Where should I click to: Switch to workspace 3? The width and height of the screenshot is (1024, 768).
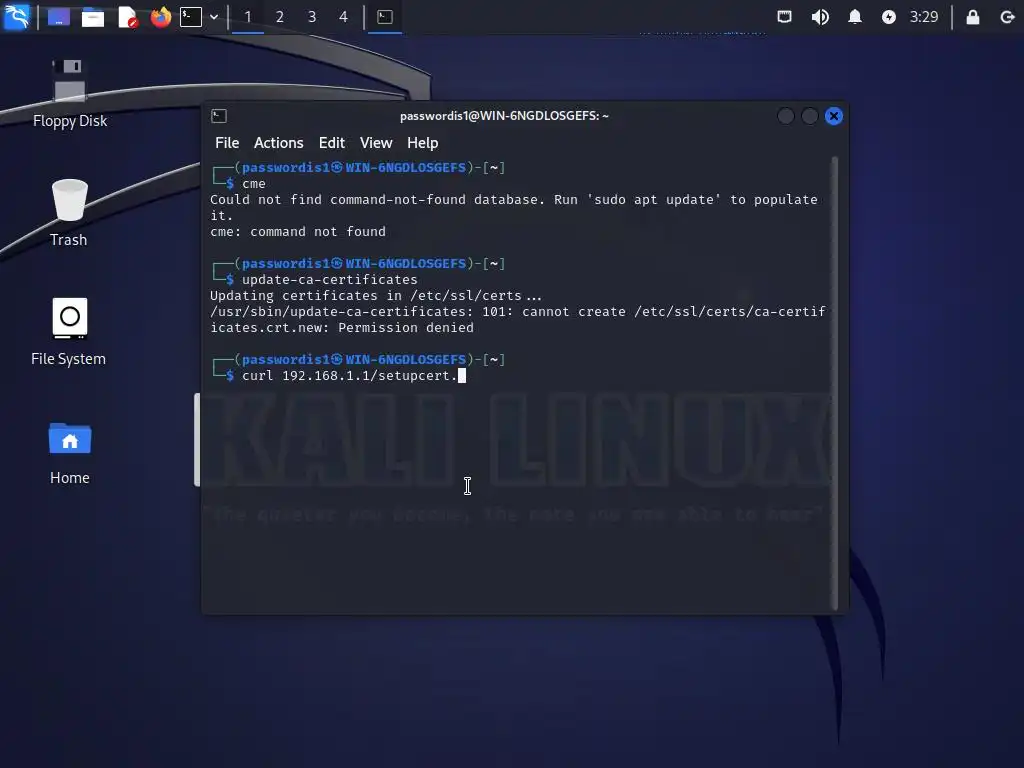tap(312, 17)
